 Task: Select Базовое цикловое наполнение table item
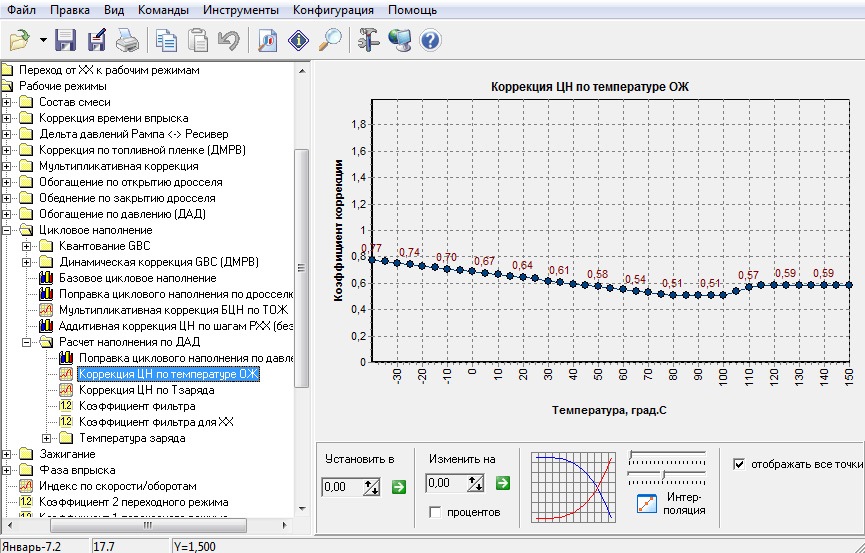[x=137, y=278]
